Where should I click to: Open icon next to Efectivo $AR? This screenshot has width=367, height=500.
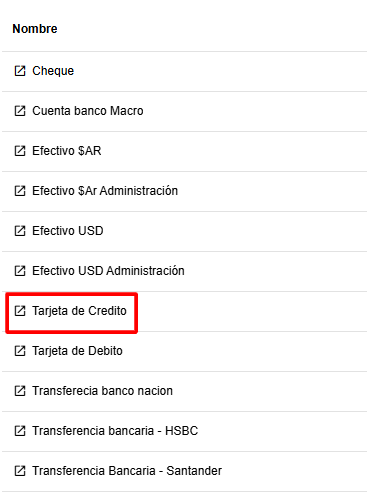click(x=20, y=151)
